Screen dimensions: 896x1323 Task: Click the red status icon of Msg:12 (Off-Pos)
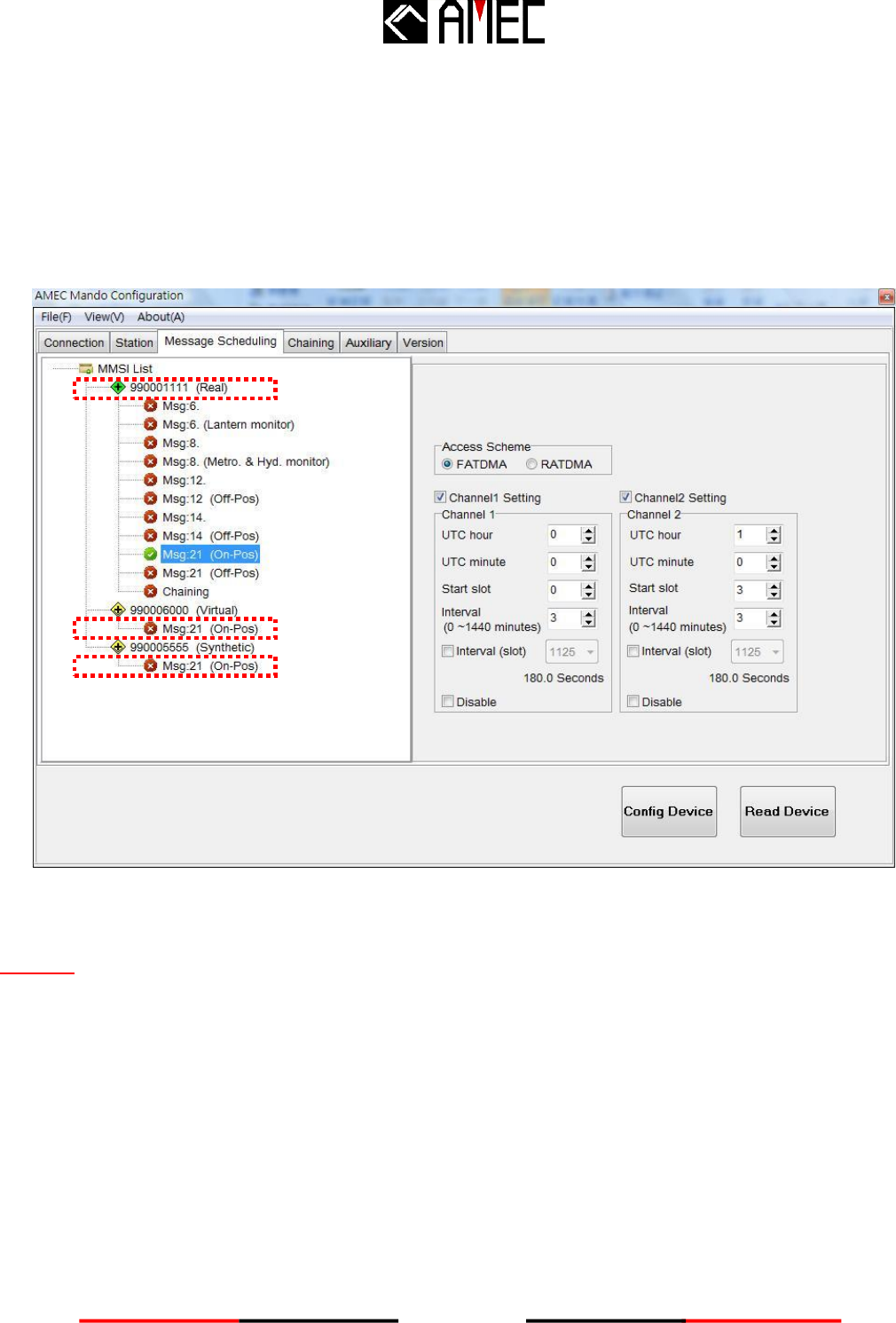[x=151, y=499]
